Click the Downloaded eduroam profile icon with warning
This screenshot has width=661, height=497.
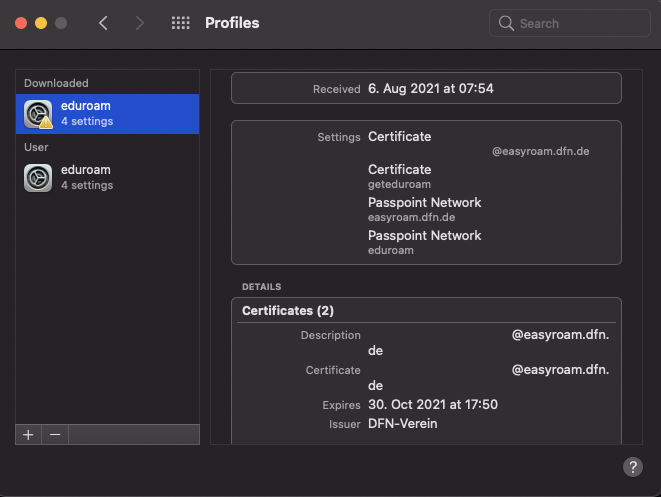[38, 114]
